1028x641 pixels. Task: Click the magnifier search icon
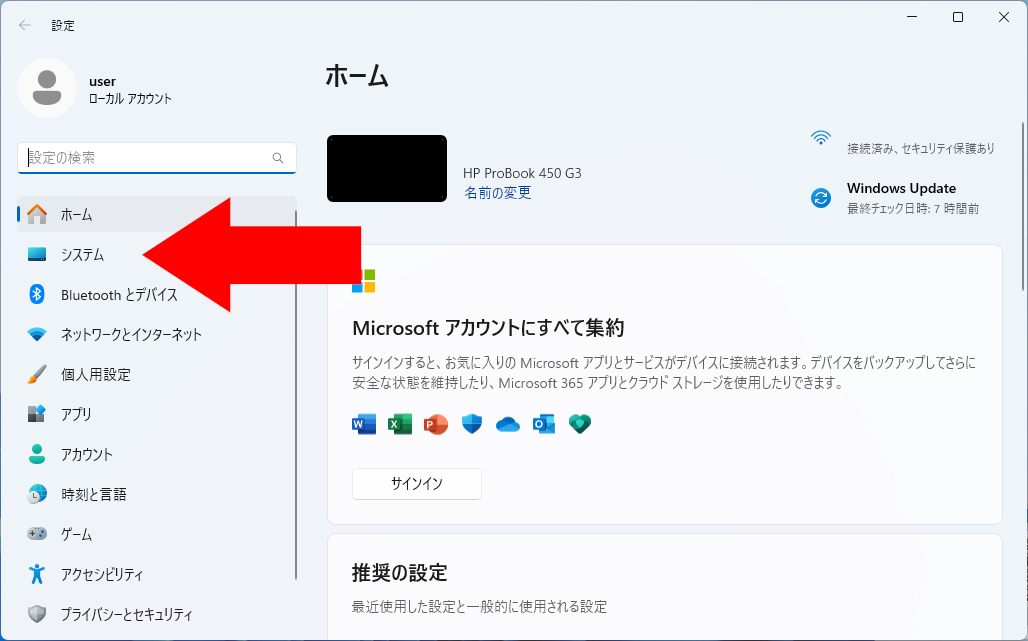(278, 158)
